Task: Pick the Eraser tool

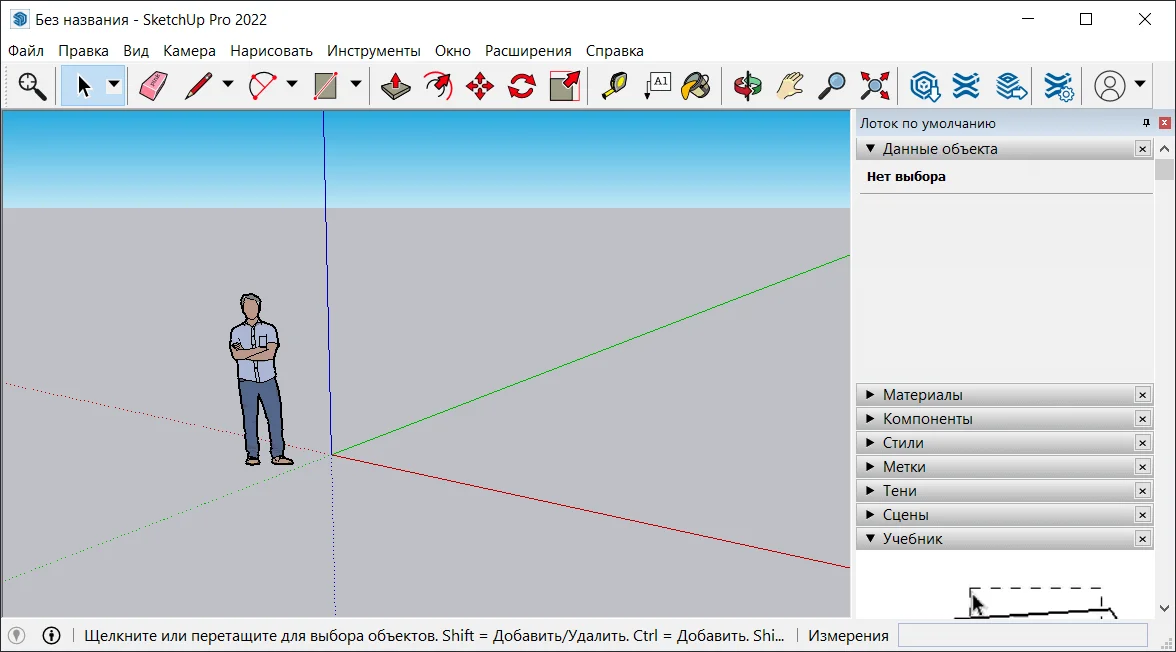Action: (154, 86)
